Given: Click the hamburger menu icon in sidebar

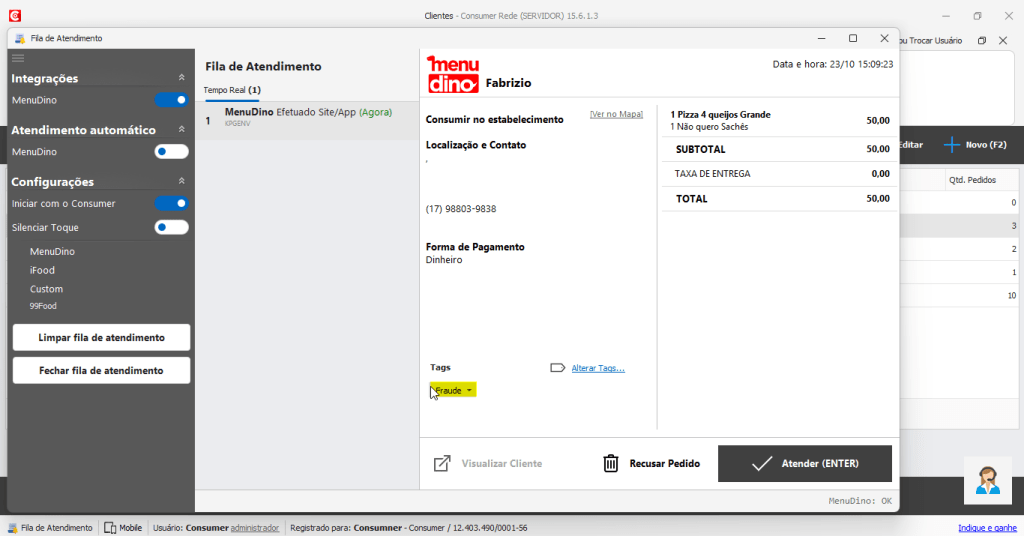Looking at the screenshot, I should [18, 59].
